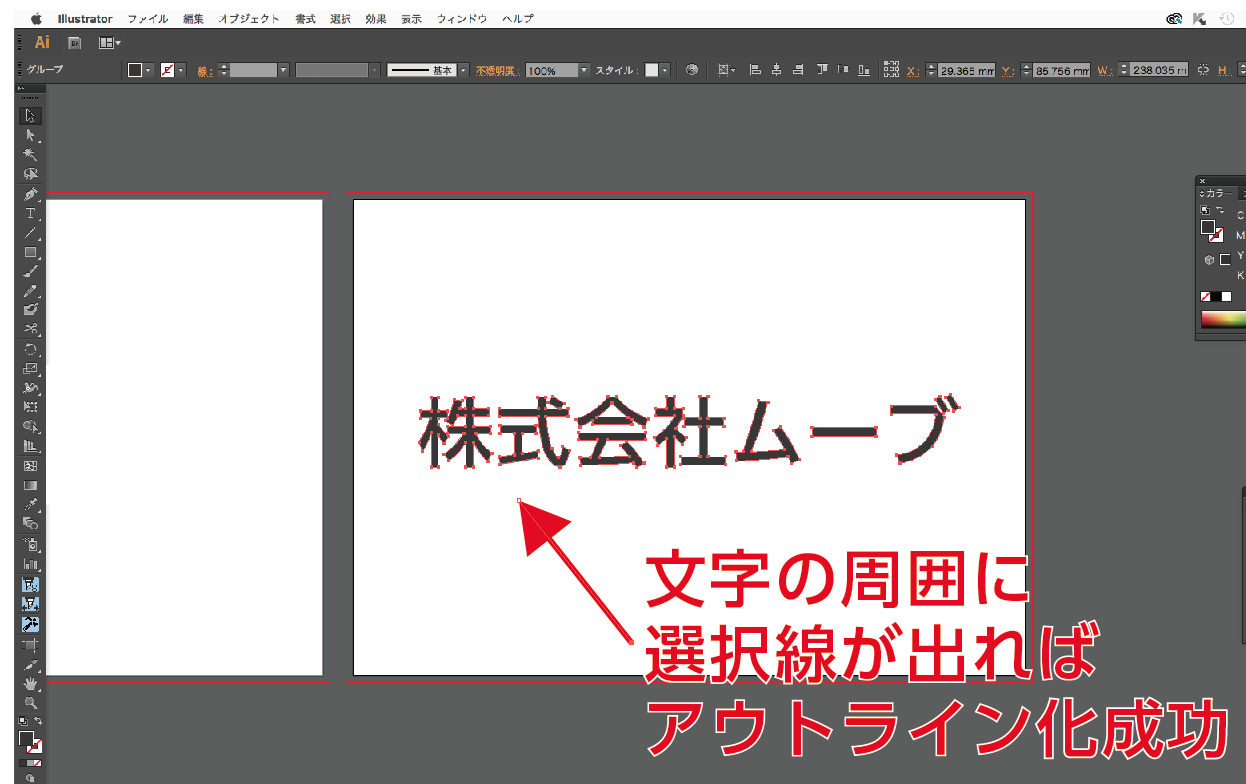Open the 書式 menu

[306, 19]
